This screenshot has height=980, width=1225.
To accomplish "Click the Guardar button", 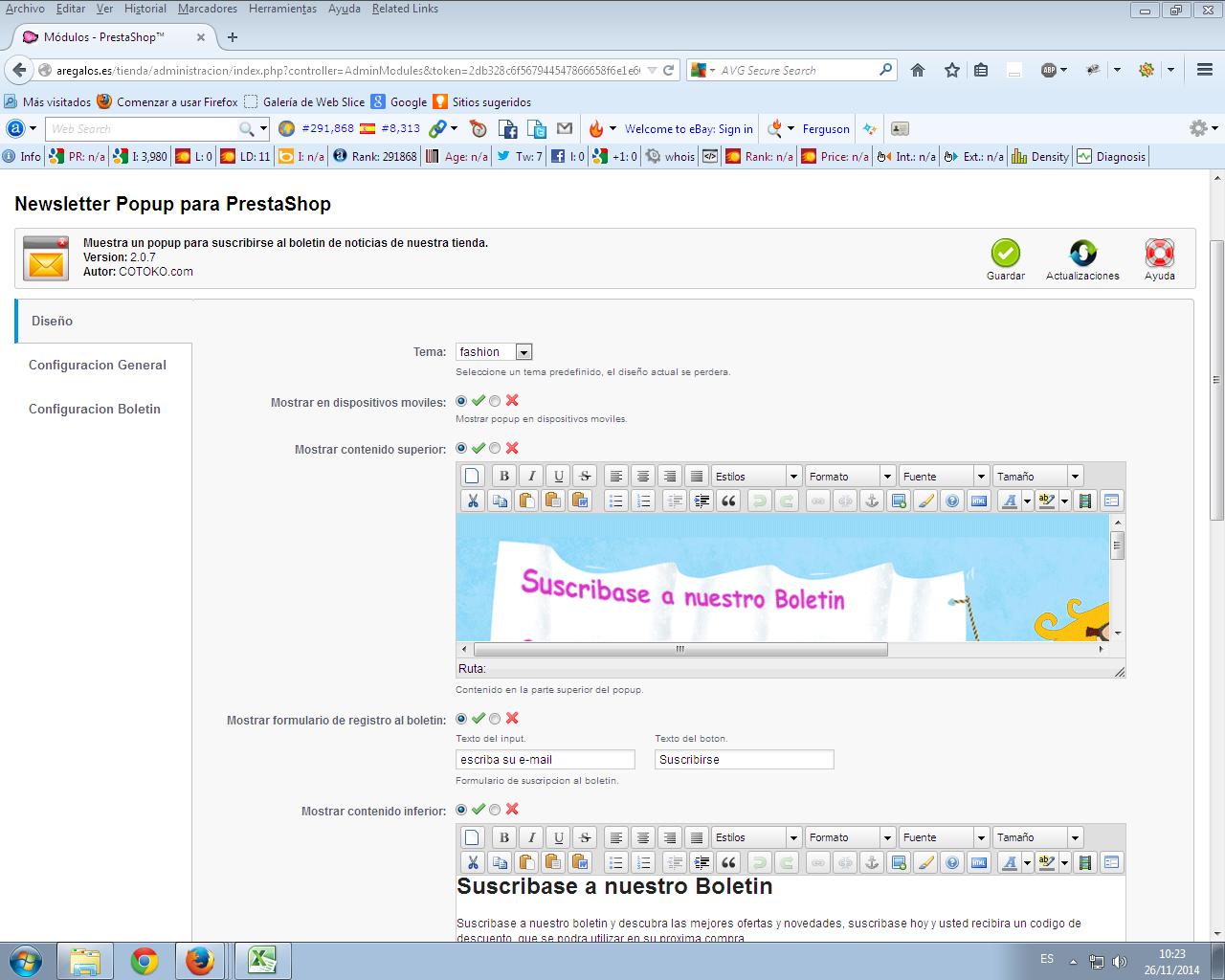I will pyautogui.click(x=1006, y=259).
